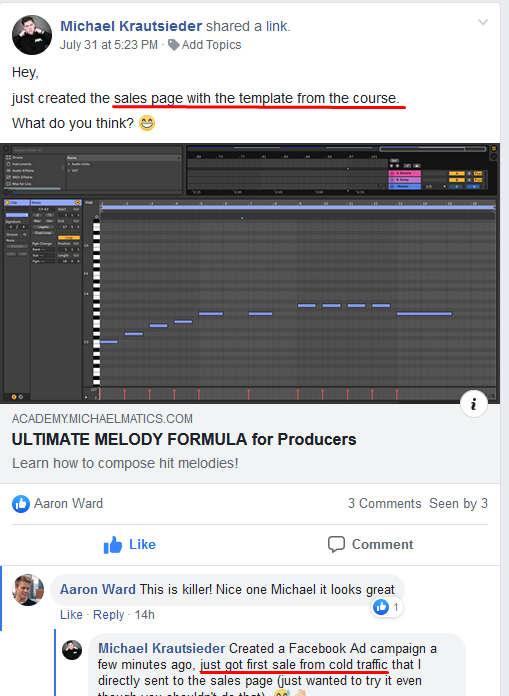The height and width of the screenshot is (696, 509).
Task: Open Michael Krautsieder name in reply
Action: [x=161, y=649]
